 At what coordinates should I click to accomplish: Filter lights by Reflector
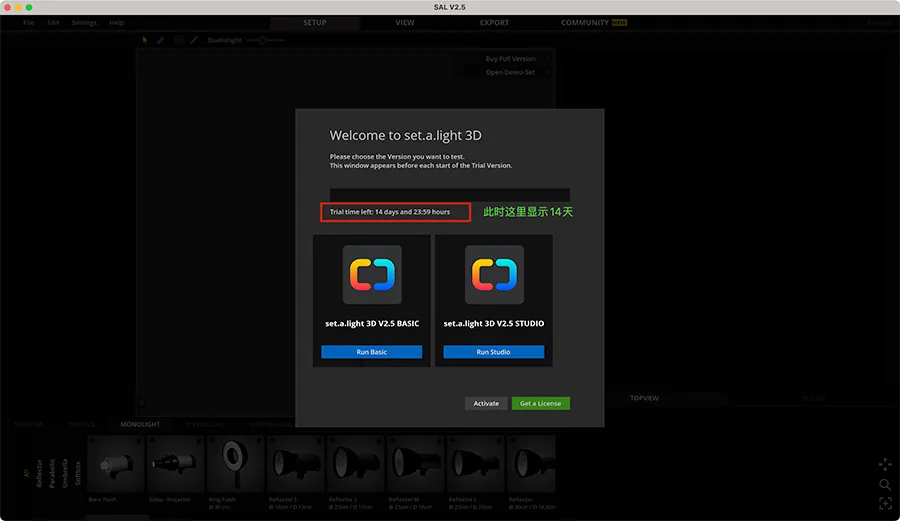[x=39, y=473]
